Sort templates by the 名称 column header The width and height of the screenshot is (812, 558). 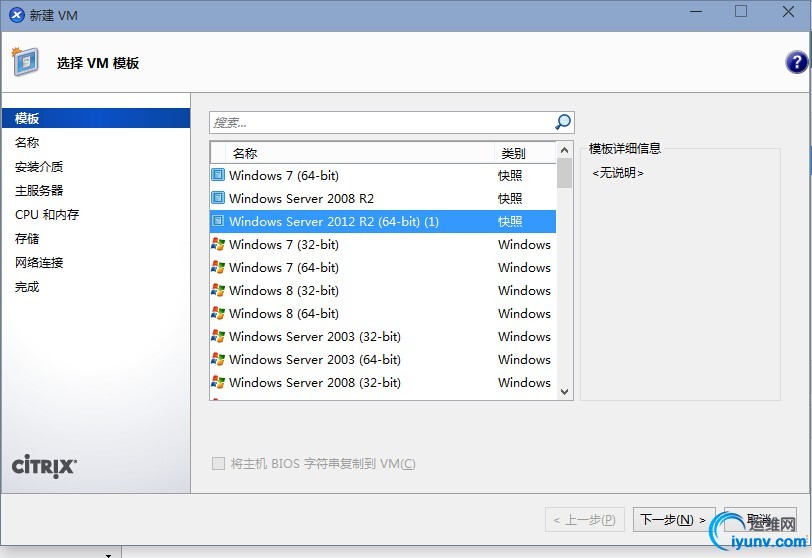coord(360,153)
